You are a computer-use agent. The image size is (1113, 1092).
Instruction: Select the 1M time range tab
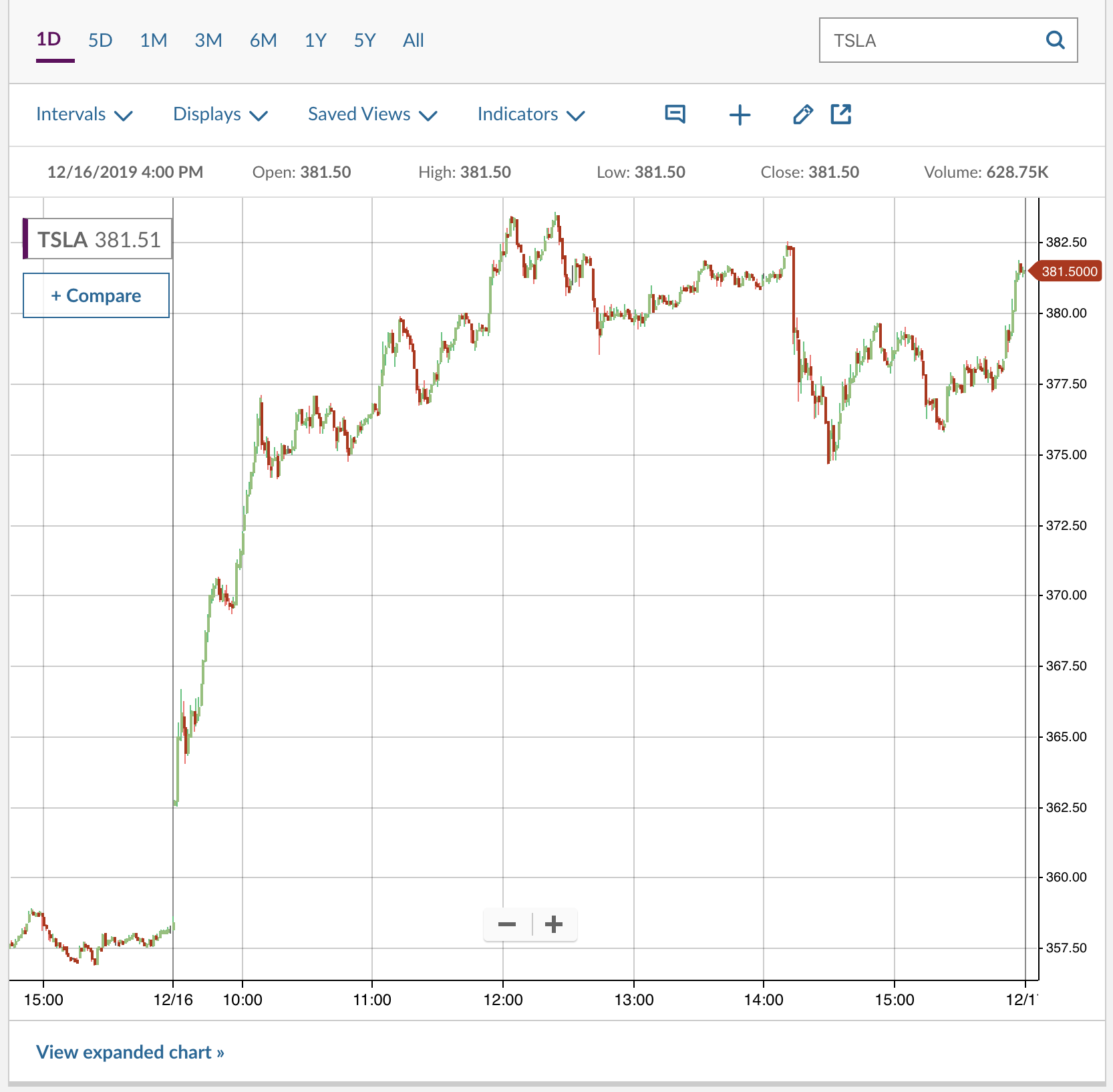pyautogui.click(x=153, y=41)
